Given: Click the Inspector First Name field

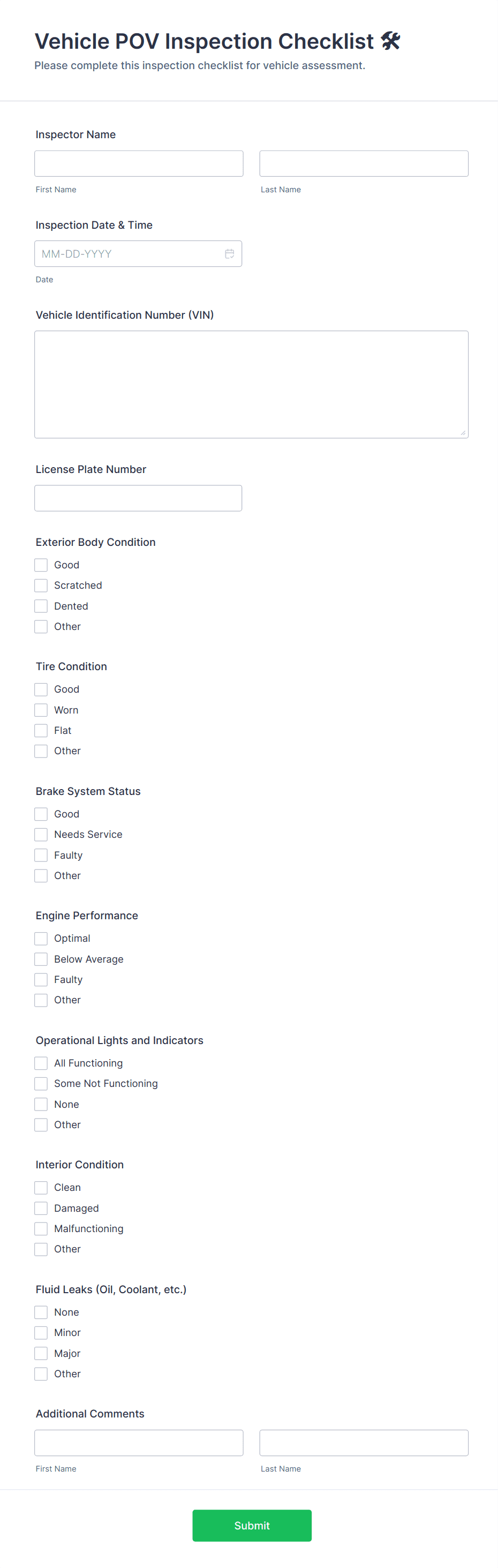Looking at the screenshot, I should (x=139, y=164).
